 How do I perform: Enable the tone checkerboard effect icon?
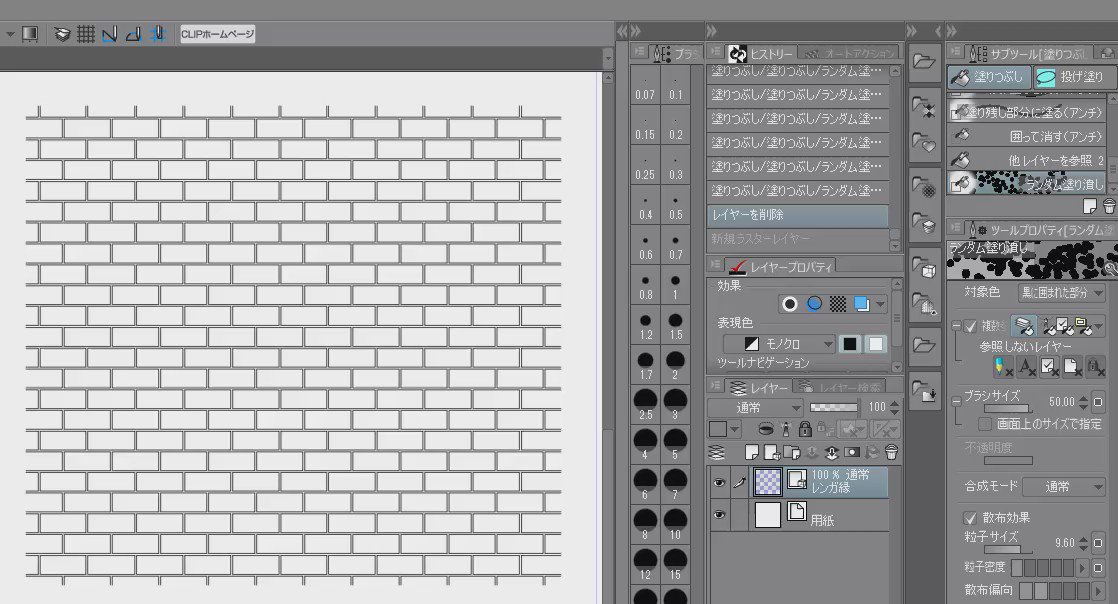pyautogui.click(x=838, y=304)
